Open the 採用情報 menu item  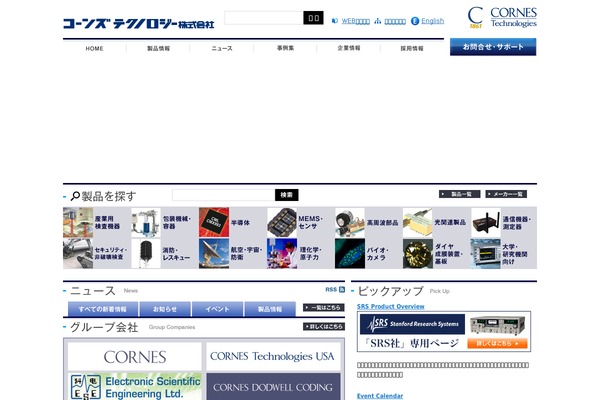412,49
